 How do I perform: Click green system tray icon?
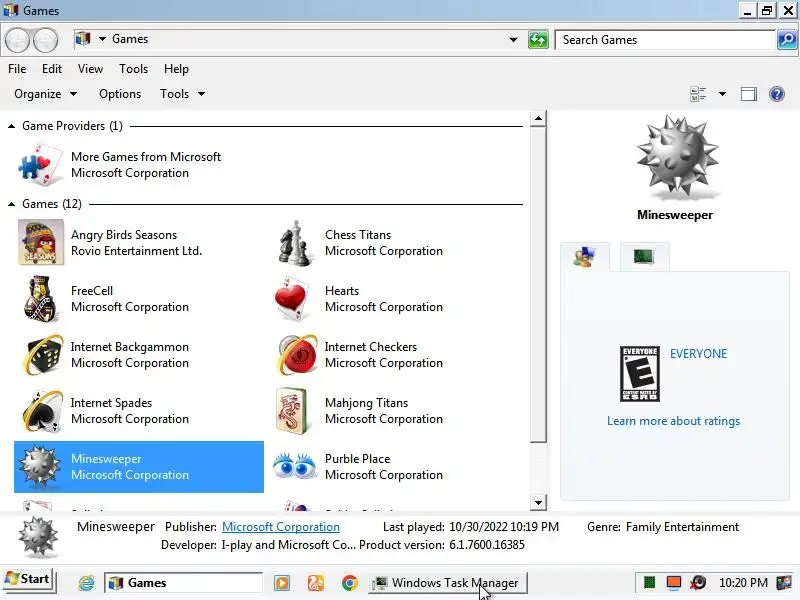(649, 582)
